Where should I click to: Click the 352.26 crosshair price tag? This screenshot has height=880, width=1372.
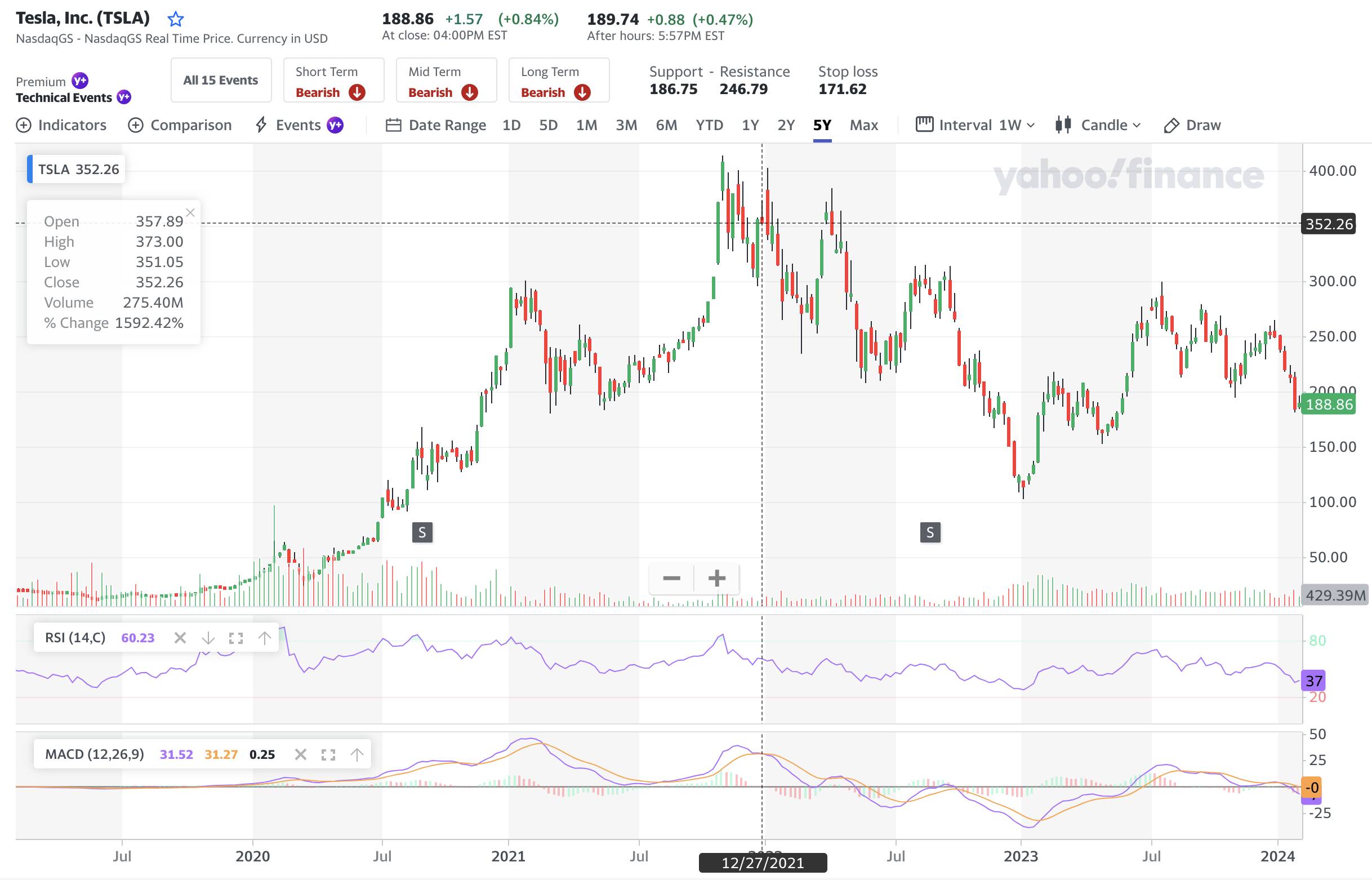point(1329,224)
